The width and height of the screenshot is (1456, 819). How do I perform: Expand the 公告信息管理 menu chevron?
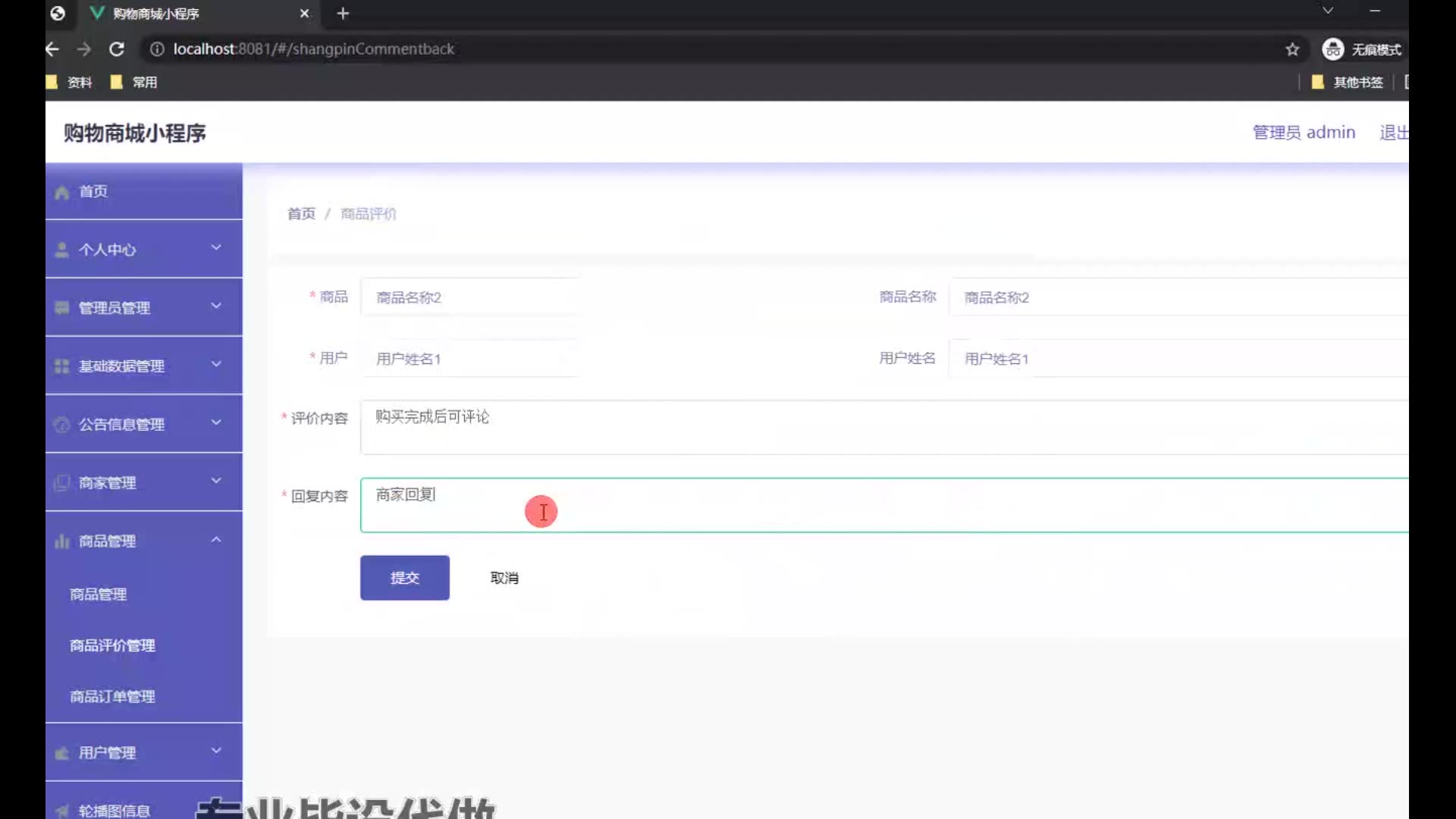coord(216,422)
